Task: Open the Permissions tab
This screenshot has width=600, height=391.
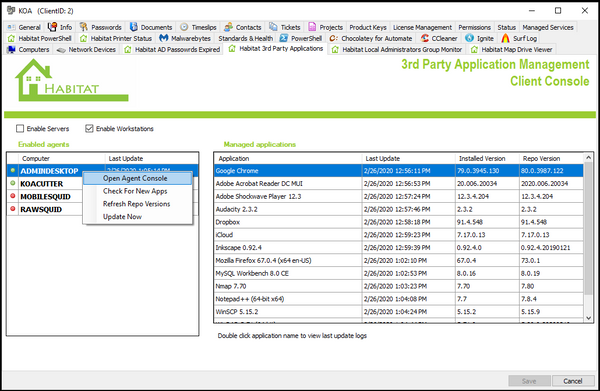Action: point(474,27)
